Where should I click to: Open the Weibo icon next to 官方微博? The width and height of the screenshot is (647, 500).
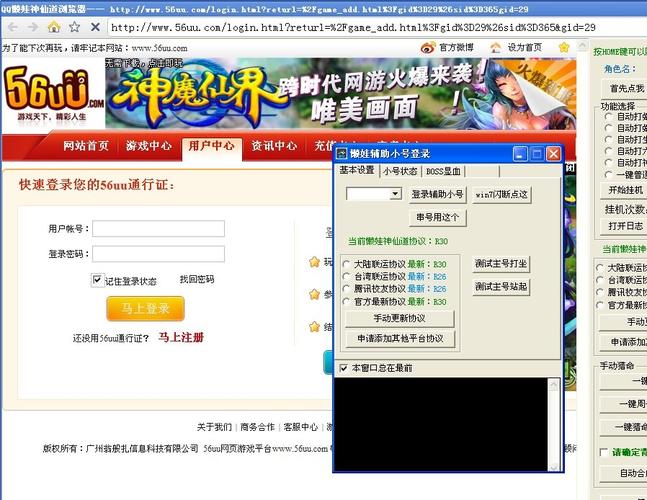point(428,47)
